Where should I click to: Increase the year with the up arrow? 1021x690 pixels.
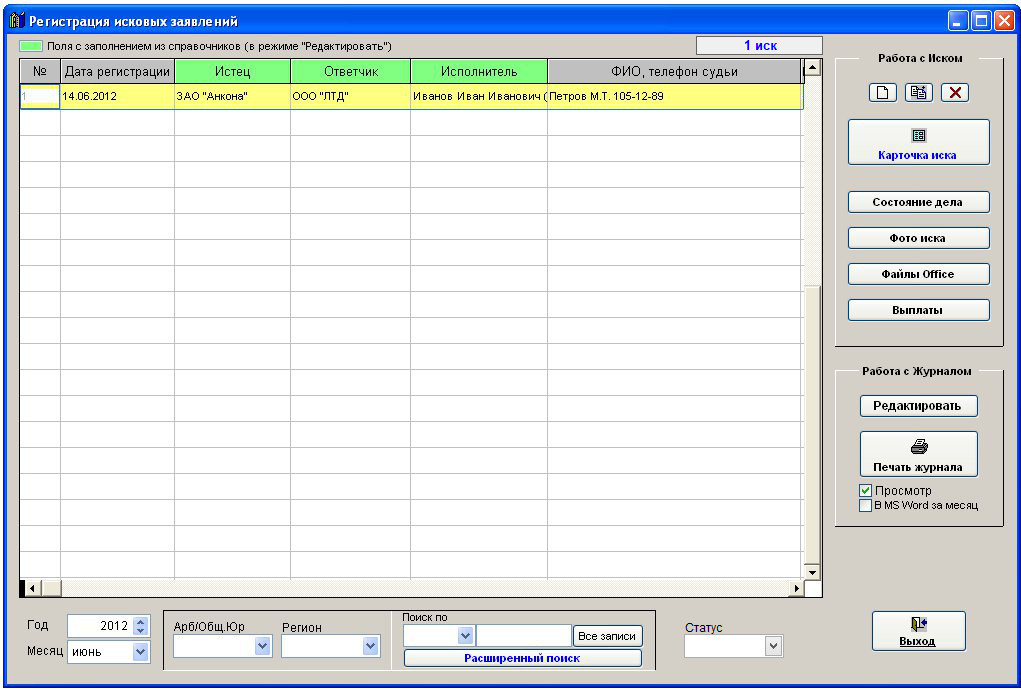coord(141,621)
